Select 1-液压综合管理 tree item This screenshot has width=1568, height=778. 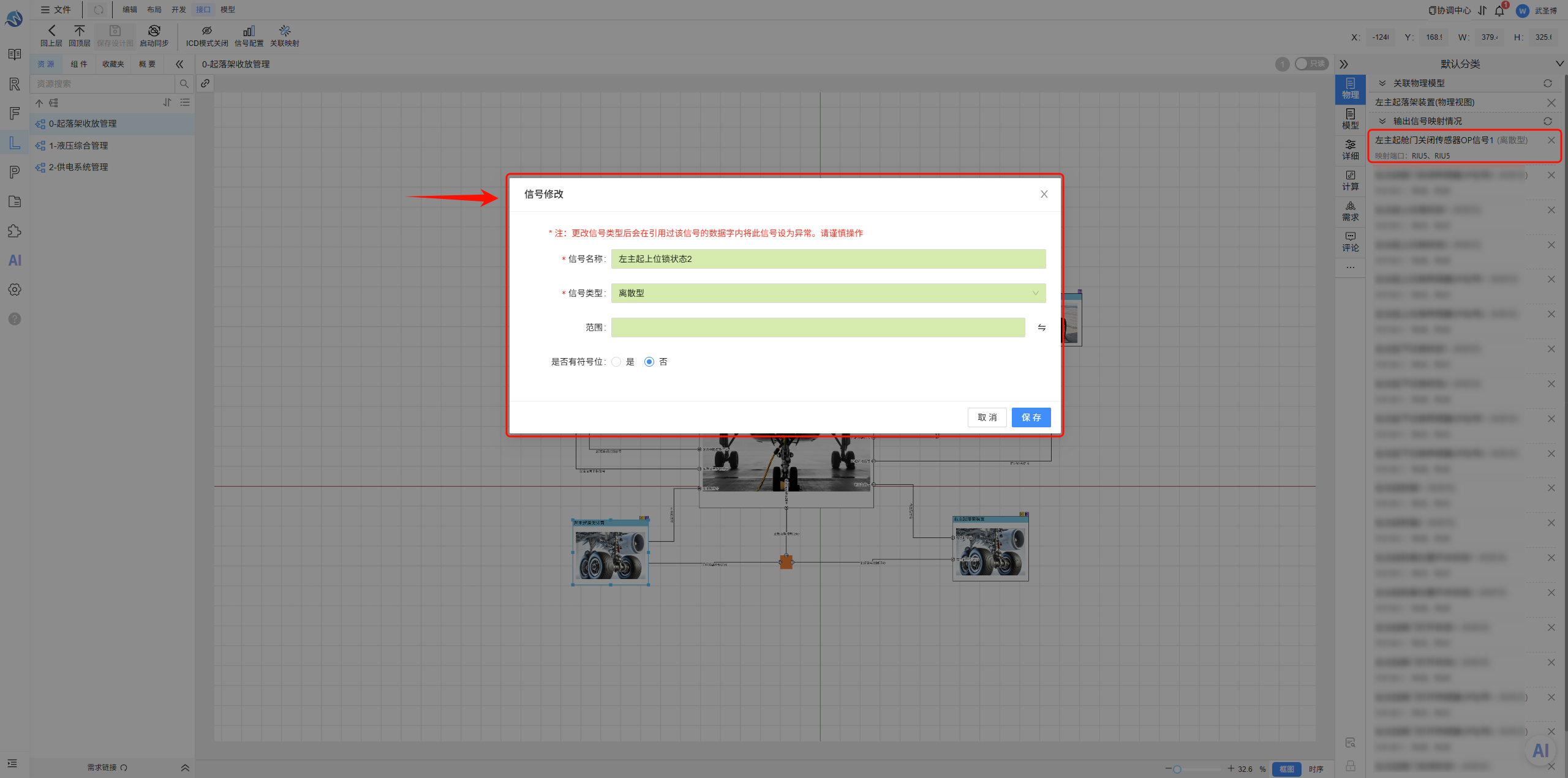[x=112, y=145]
